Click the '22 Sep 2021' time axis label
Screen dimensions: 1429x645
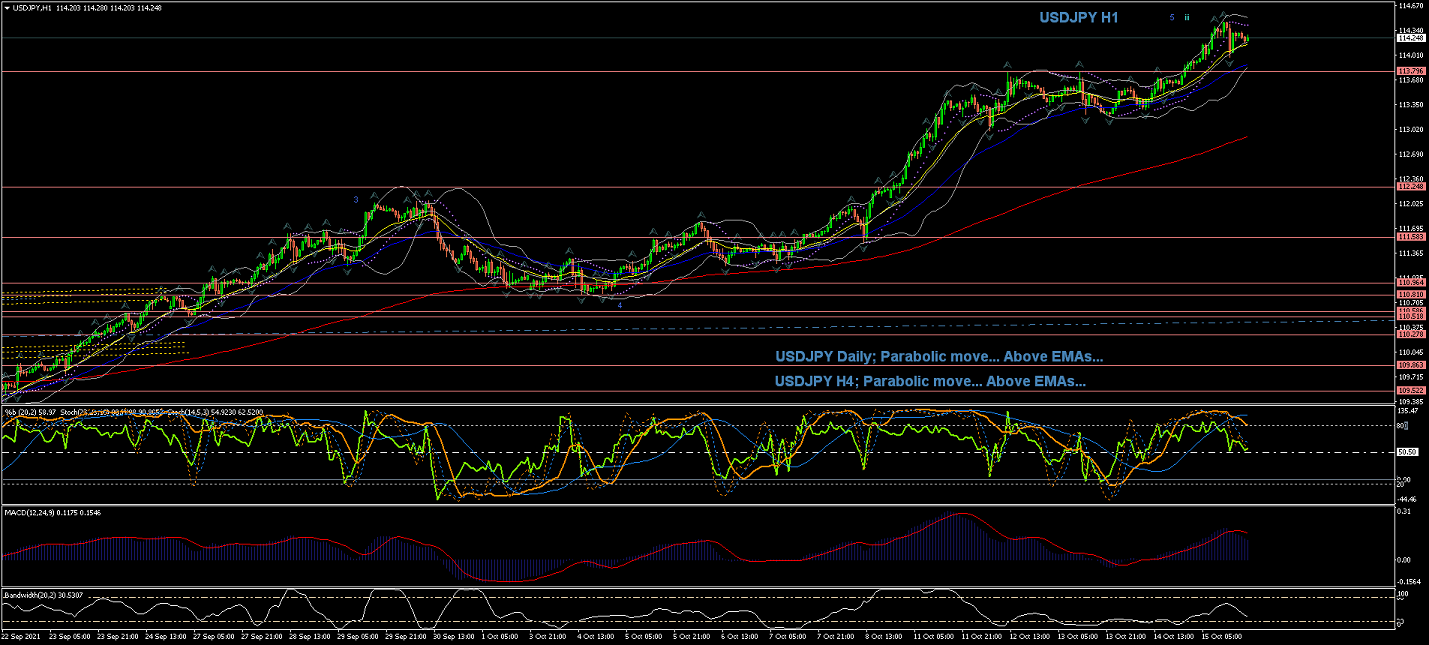click(x=20, y=636)
